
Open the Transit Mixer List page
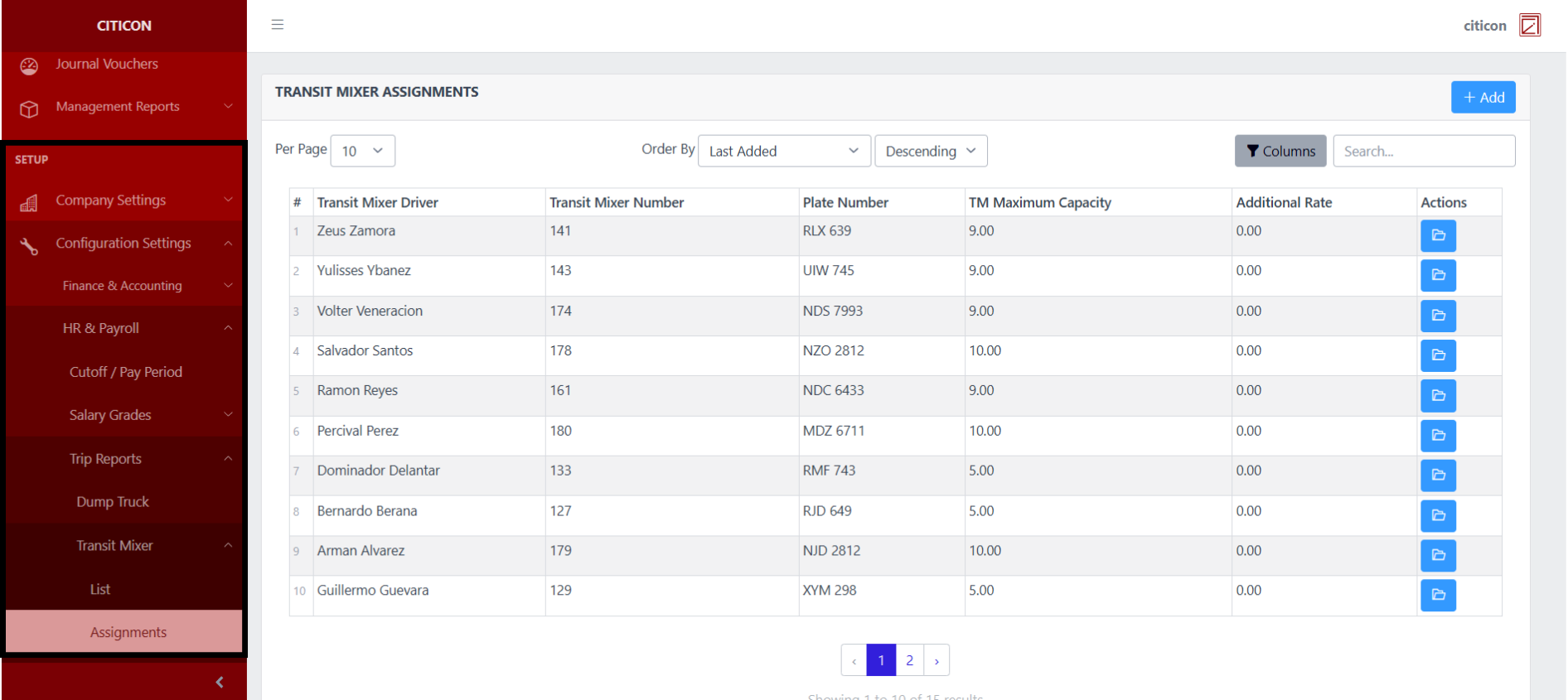point(100,589)
